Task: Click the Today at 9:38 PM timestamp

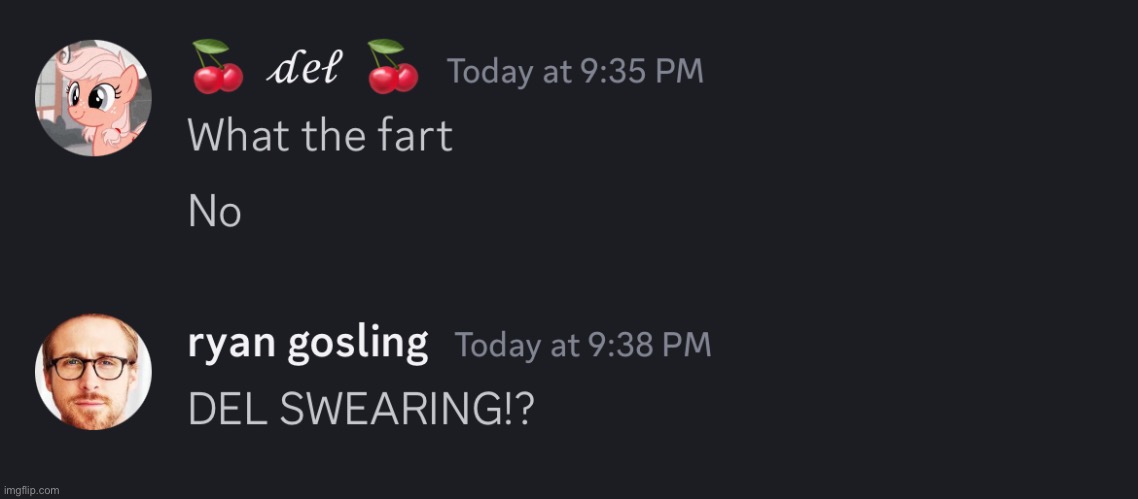Action: [583, 345]
